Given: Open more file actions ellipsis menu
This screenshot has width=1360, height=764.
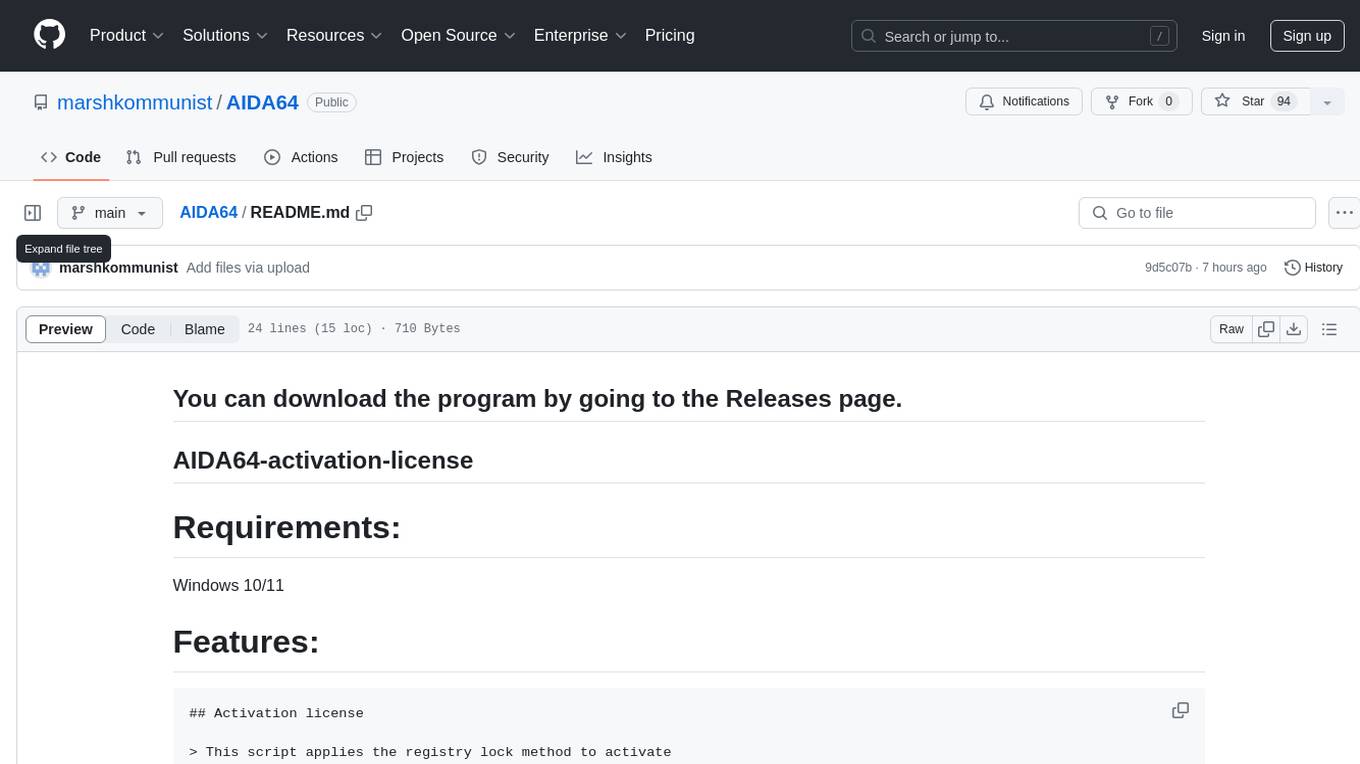Looking at the screenshot, I should click(1345, 213).
